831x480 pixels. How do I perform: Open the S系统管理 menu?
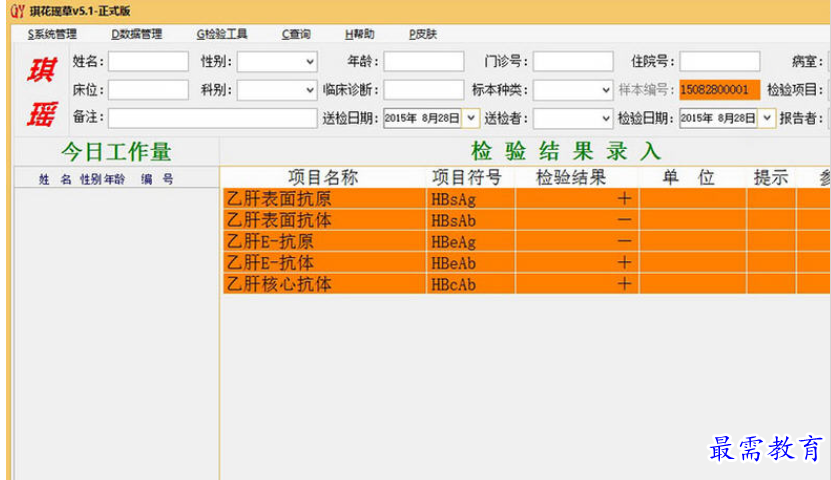pos(51,34)
